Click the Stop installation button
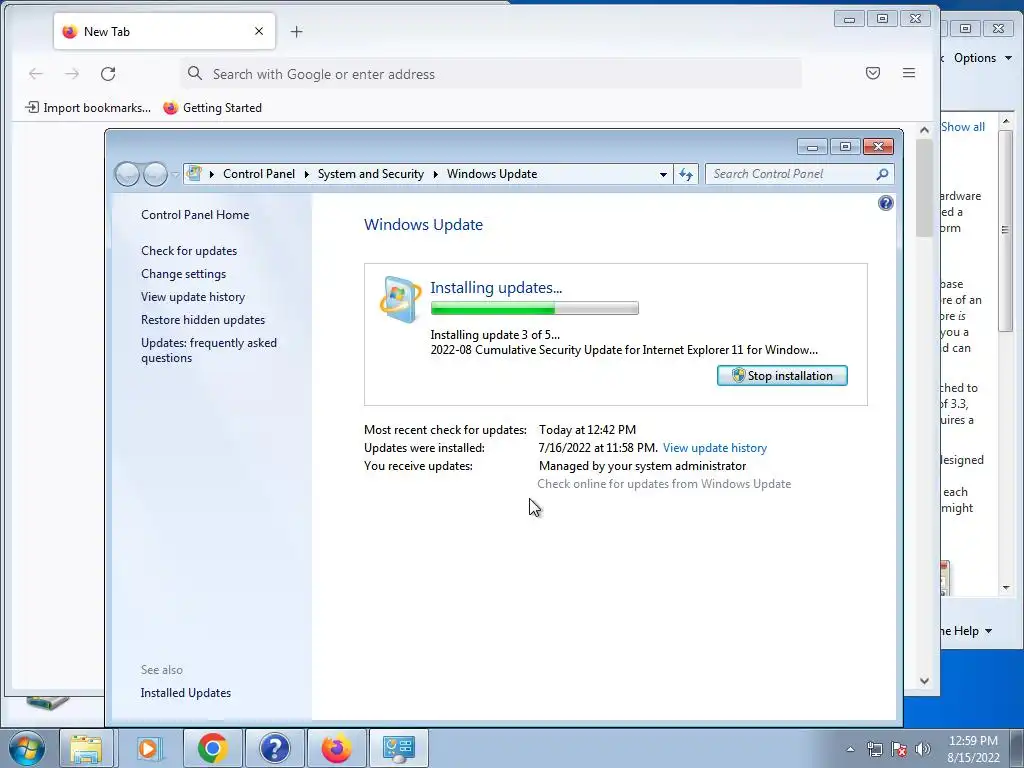 pyautogui.click(x=782, y=376)
